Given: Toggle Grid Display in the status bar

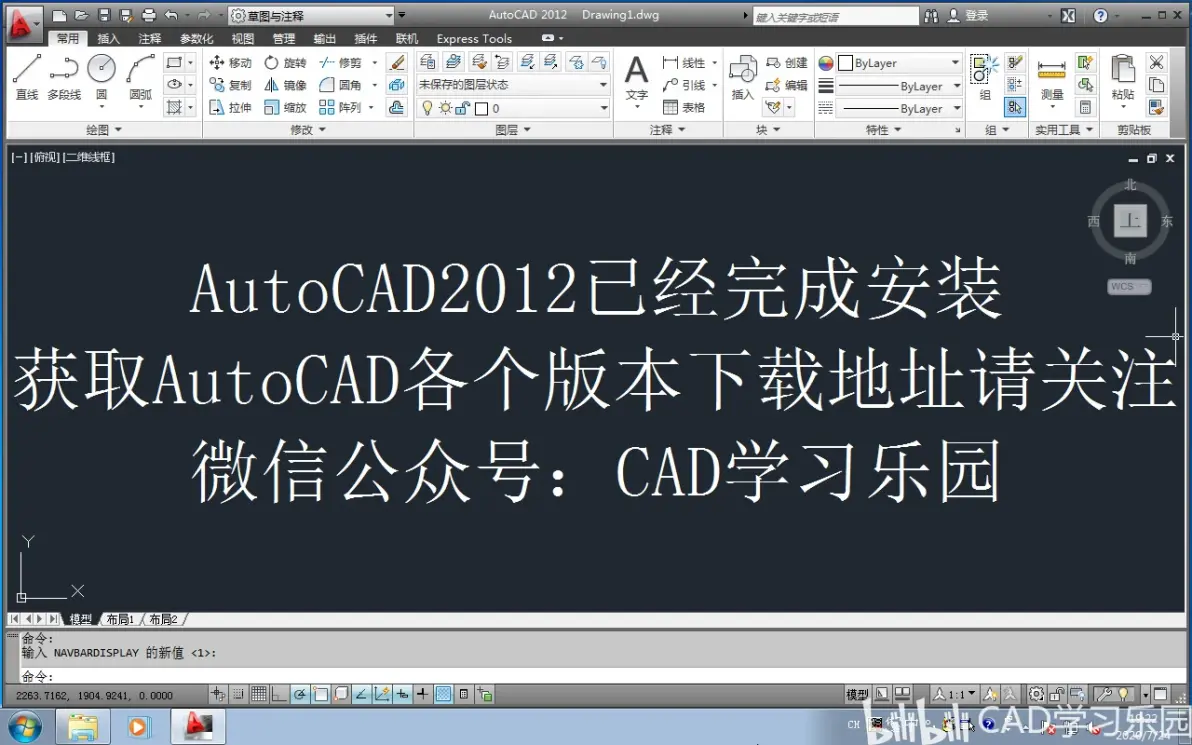Looking at the screenshot, I should coord(259,694).
